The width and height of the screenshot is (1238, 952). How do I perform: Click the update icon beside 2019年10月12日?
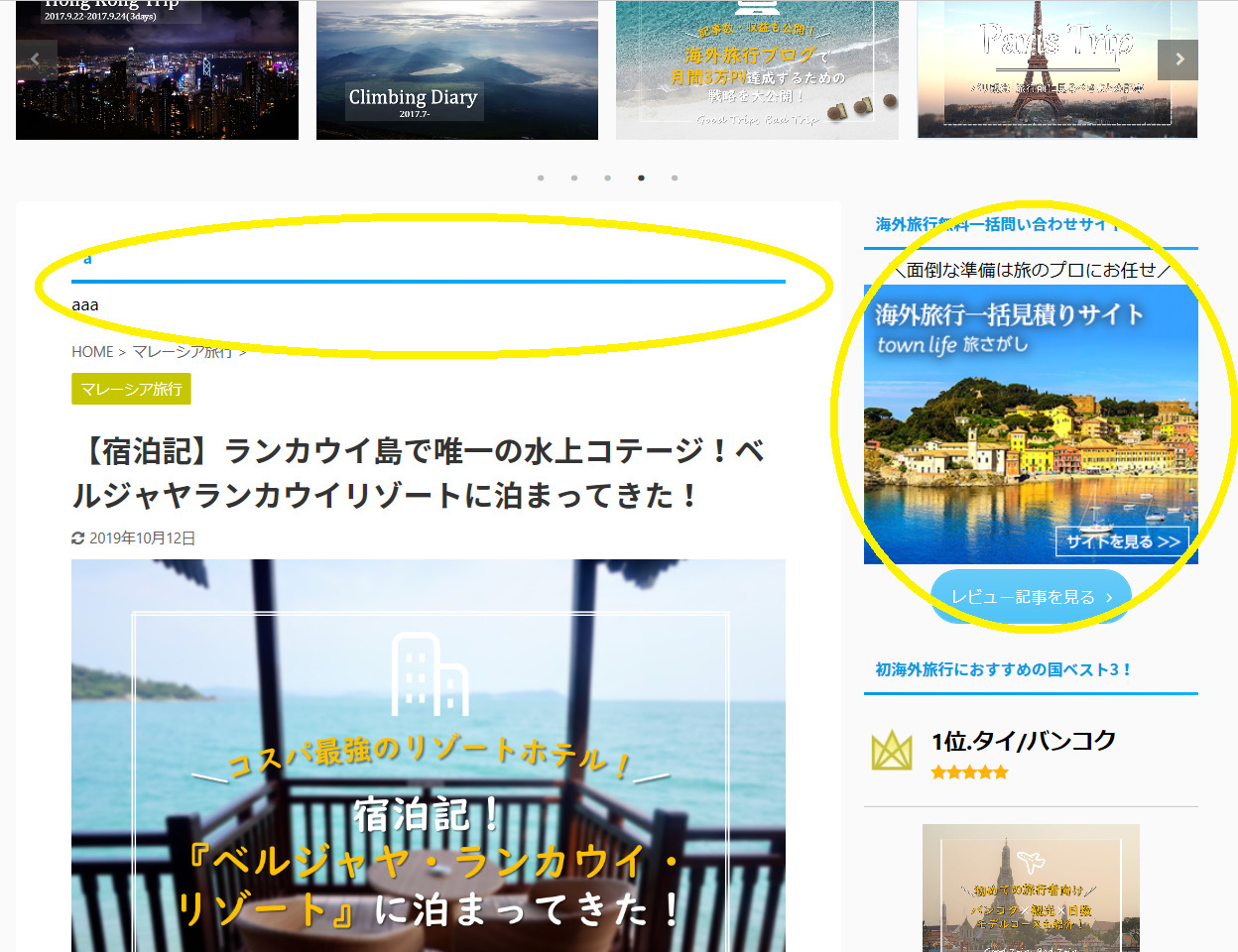(x=78, y=538)
